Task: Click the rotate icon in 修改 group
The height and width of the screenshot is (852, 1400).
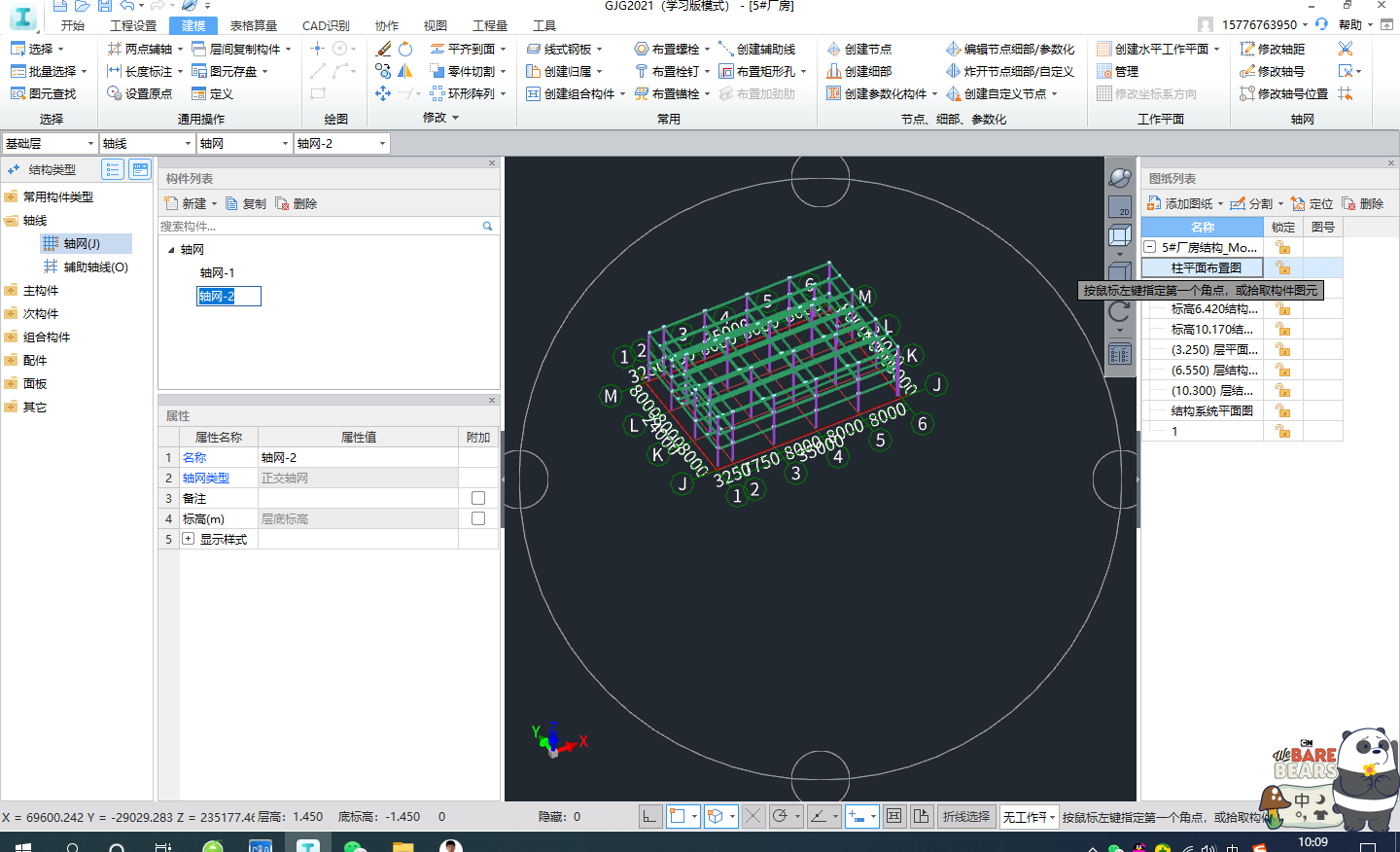Action: (405, 49)
